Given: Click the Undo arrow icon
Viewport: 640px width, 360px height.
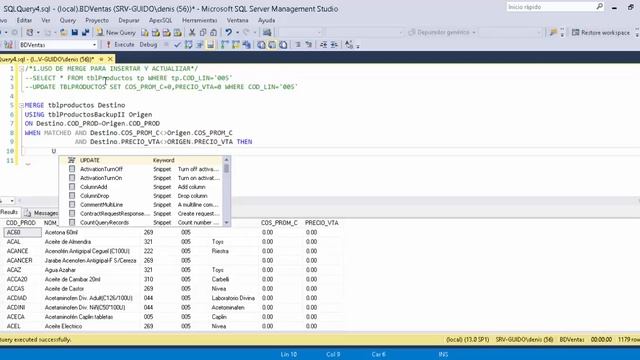Looking at the screenshot, I should coord(228,32).
